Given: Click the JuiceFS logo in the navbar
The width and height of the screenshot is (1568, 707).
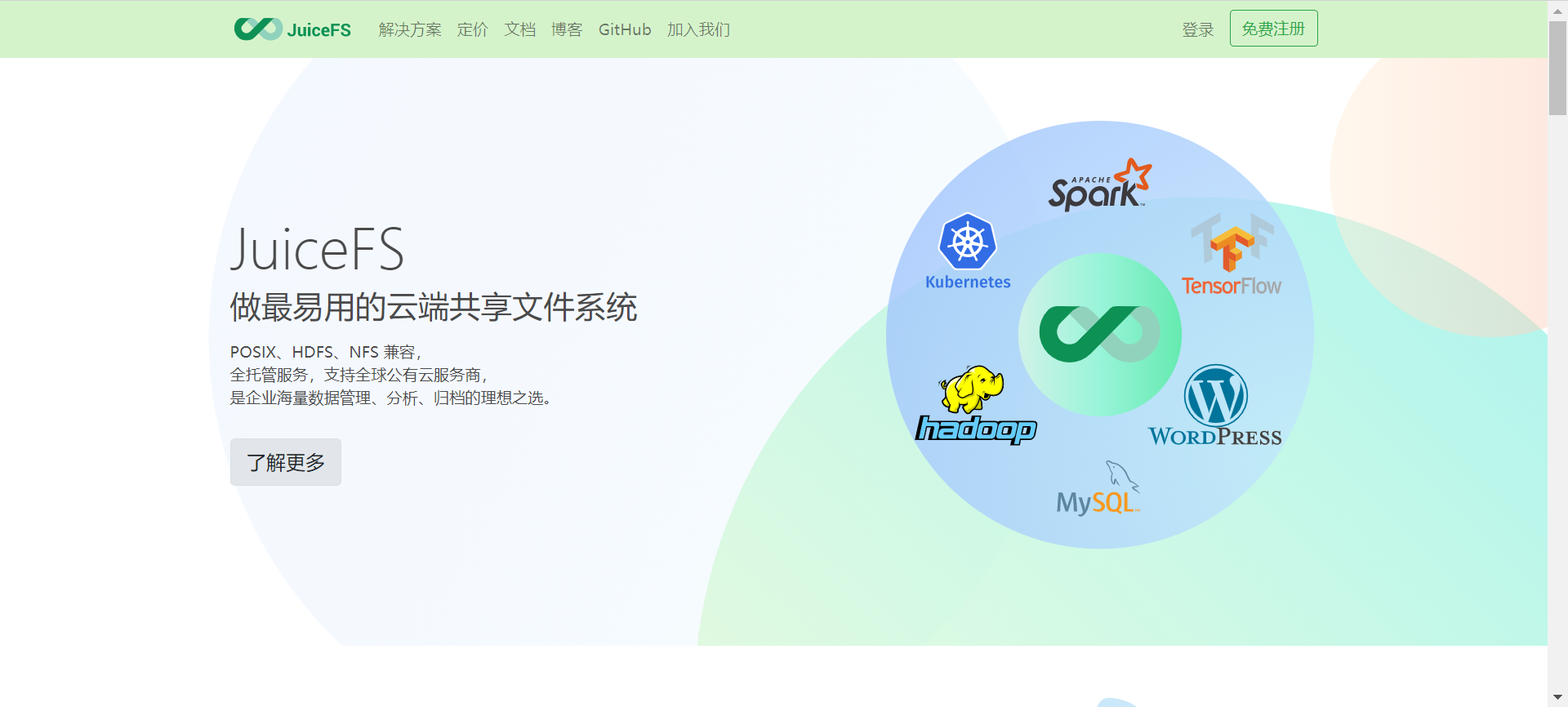Looking at the screenshot, I should point(292,29).
